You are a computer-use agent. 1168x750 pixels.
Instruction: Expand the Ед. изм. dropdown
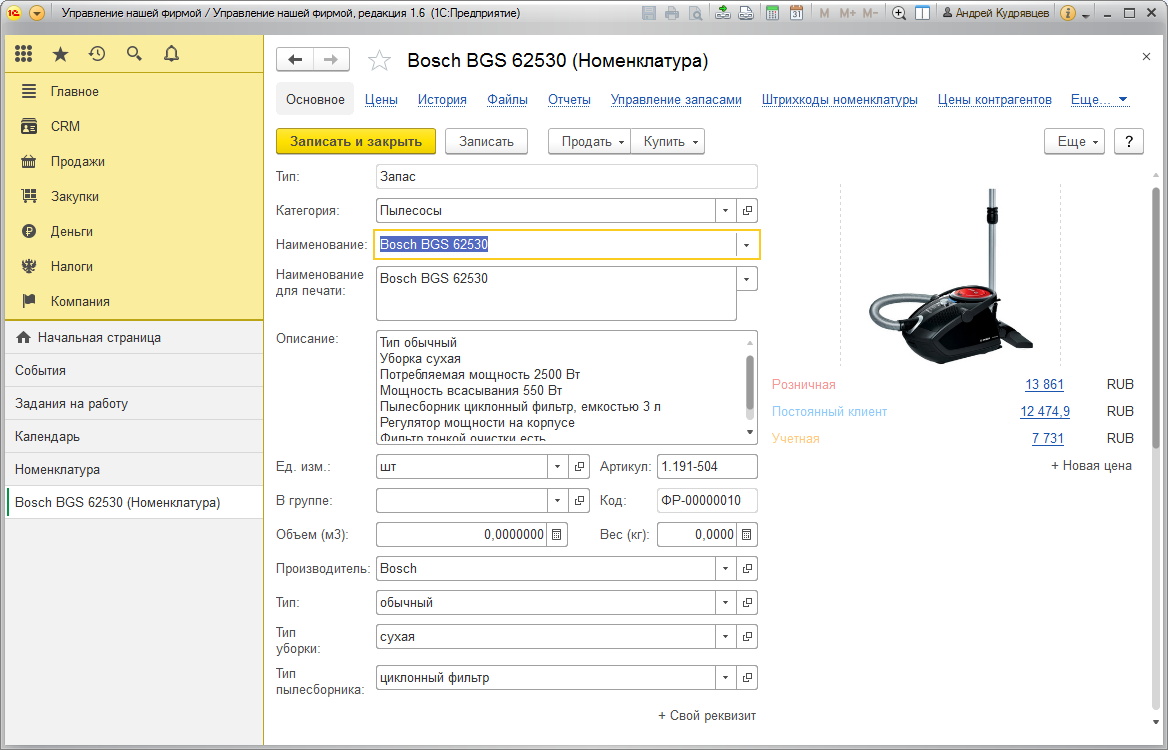click(x=557, y=467)
